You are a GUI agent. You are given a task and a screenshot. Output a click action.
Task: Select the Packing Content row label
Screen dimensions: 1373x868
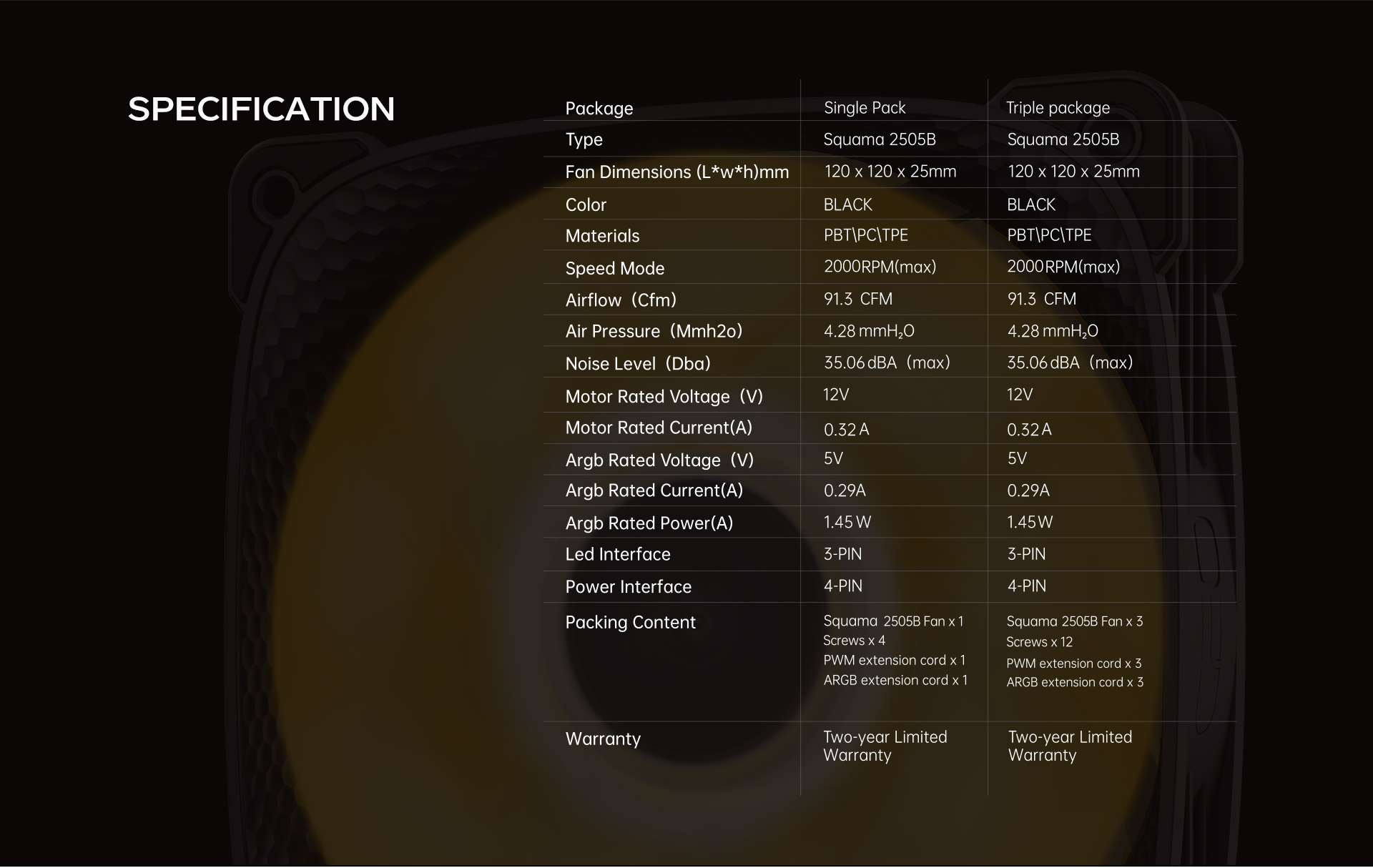tap(630, 623)
